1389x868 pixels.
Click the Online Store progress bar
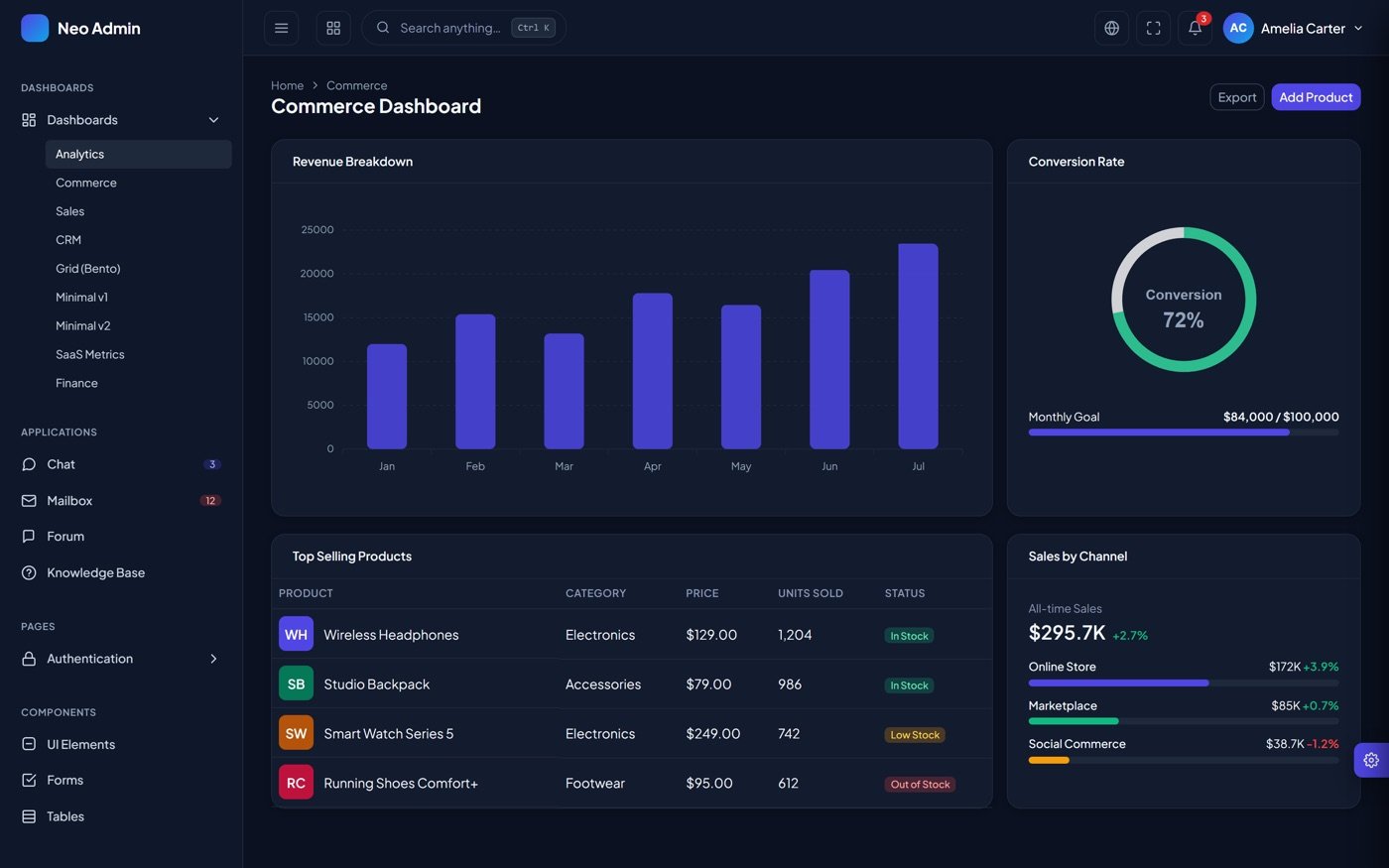click(1184, 682)
